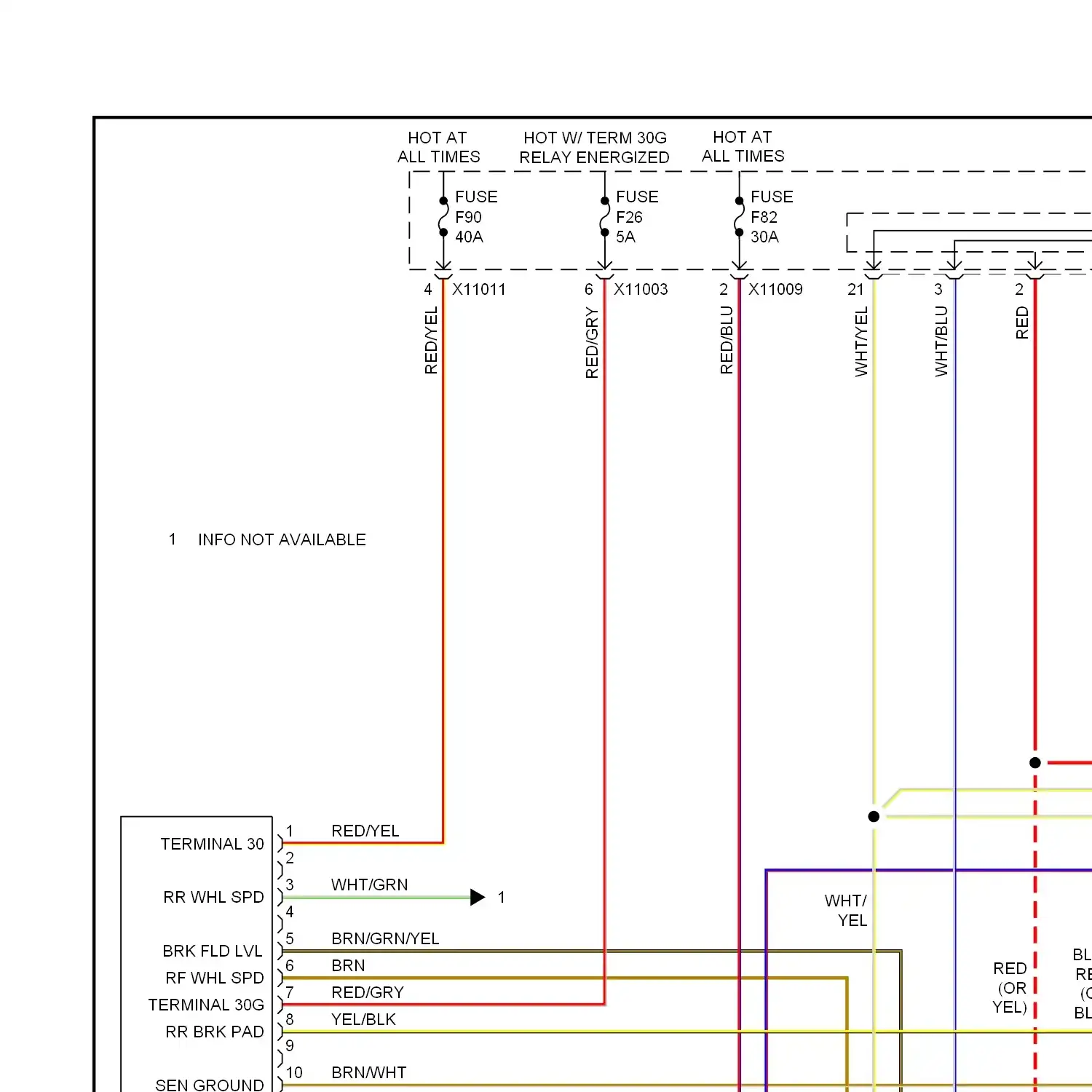Click the HOT W/ TERM 30G RELAY ENERGIZED label
This screenshot has width=1092, height=1092.
594,147
